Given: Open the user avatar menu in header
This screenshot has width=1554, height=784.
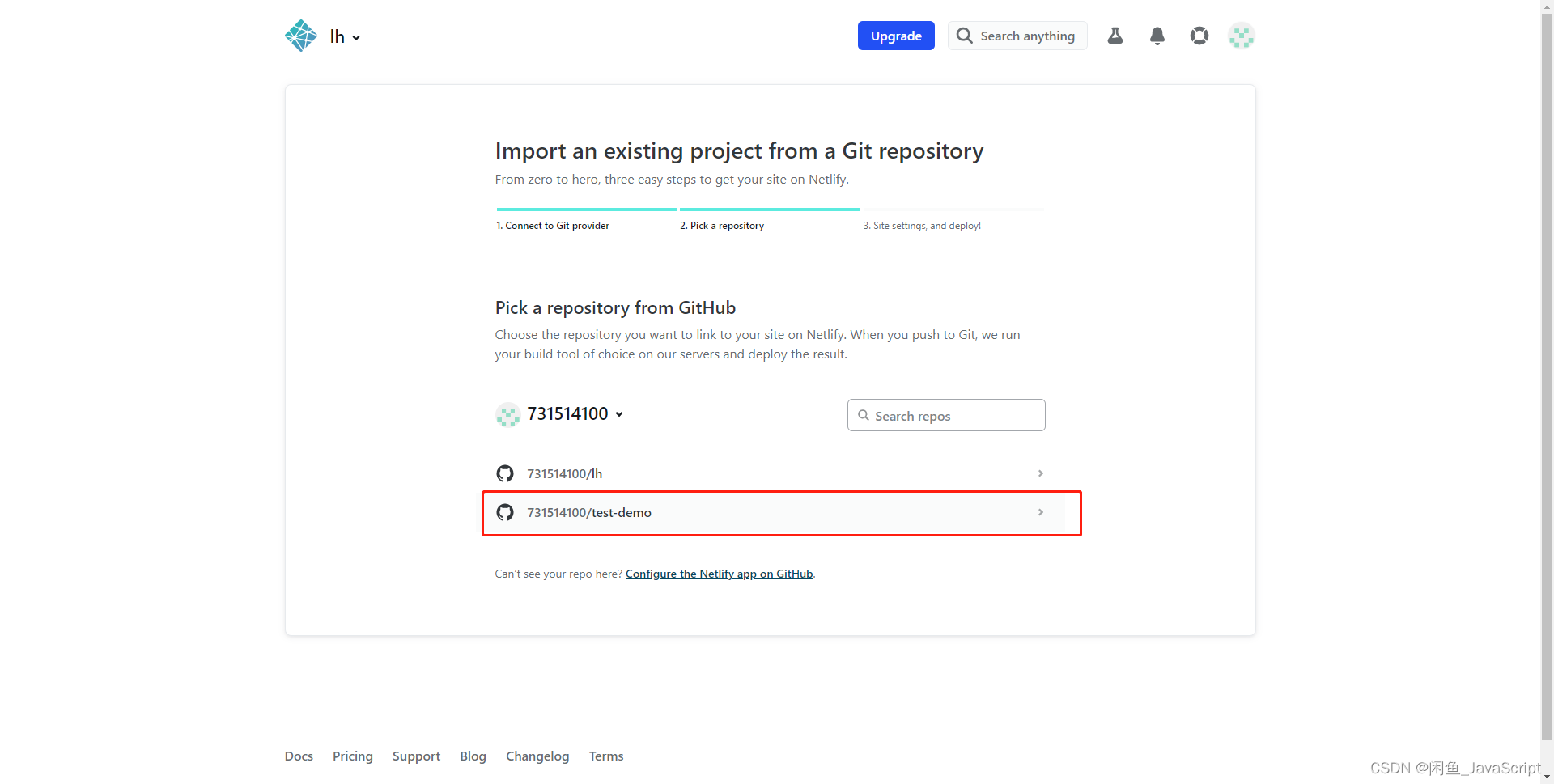Looking at the screenshot, I should pos(1241,36).
